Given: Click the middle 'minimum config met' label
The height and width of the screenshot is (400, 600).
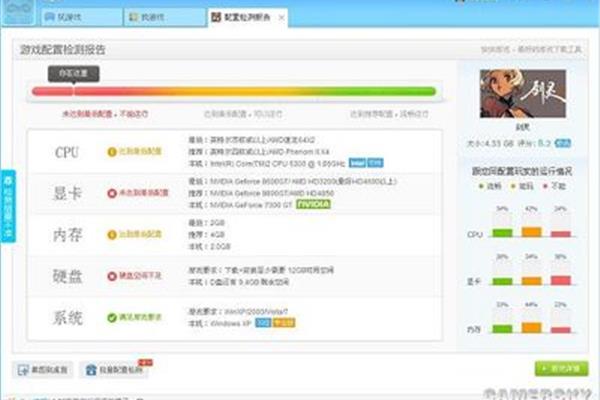Looking at the screenshot, I should click(x=243, y=114).
